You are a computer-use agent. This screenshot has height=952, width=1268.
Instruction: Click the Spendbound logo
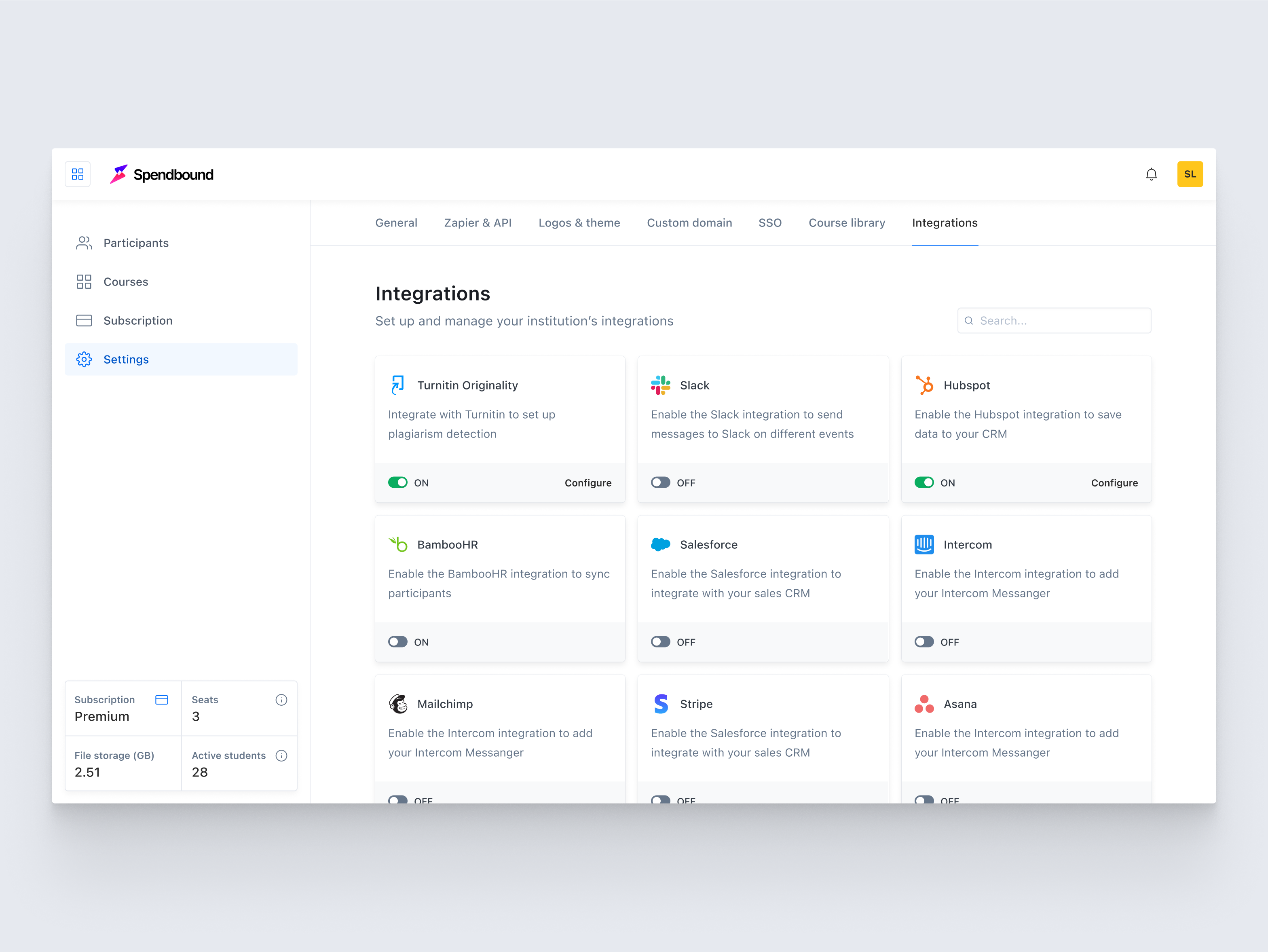162,174
